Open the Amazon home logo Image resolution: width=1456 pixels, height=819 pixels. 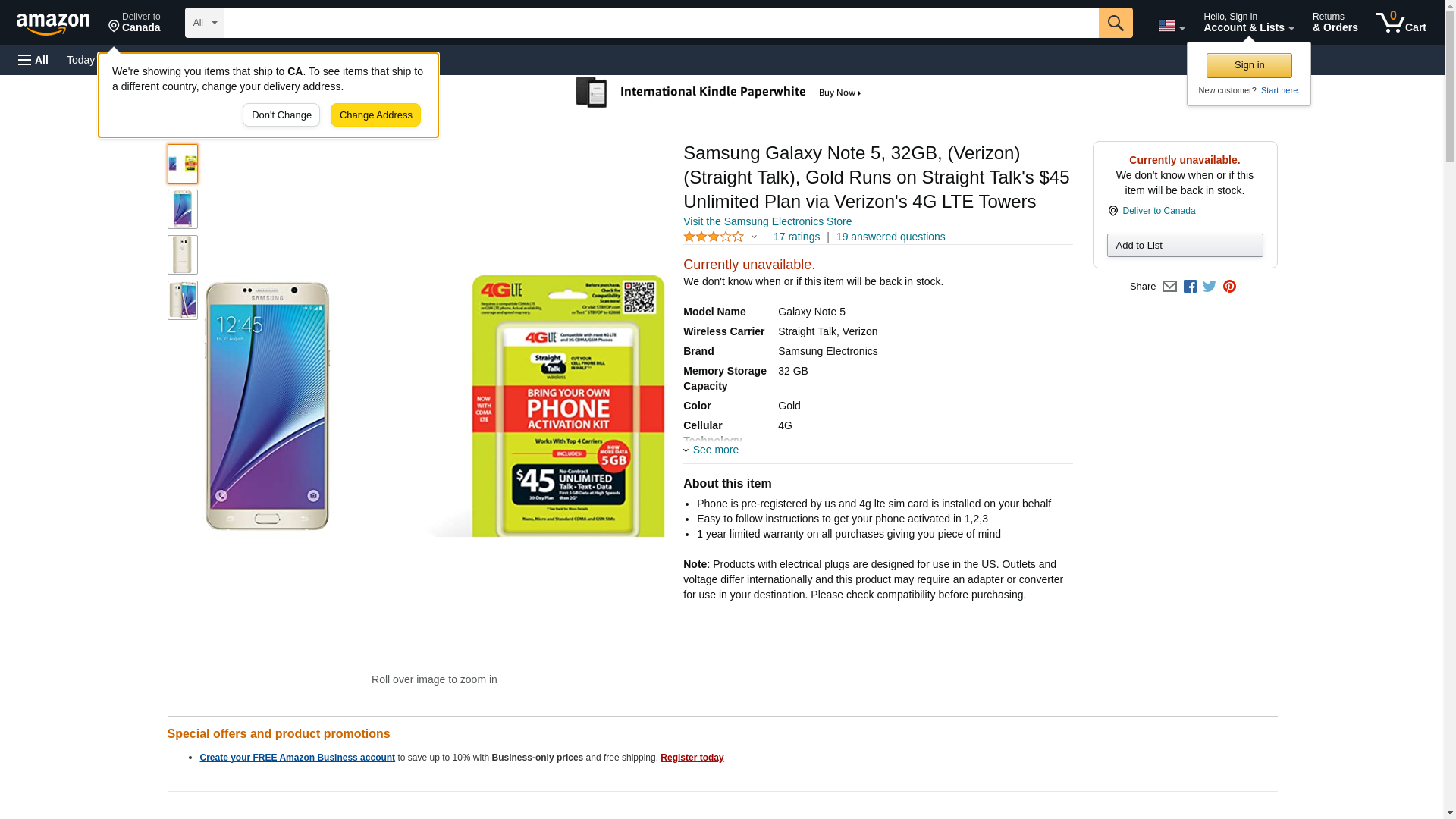(53, 24)
